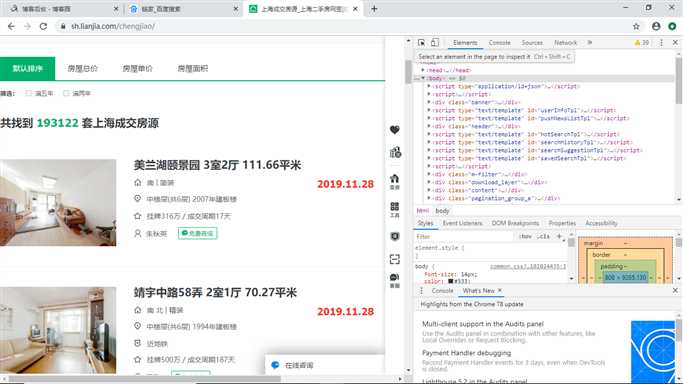The image size is (683, 384).
Task: Click the black color swatch for #333
Action: (450, 281)
